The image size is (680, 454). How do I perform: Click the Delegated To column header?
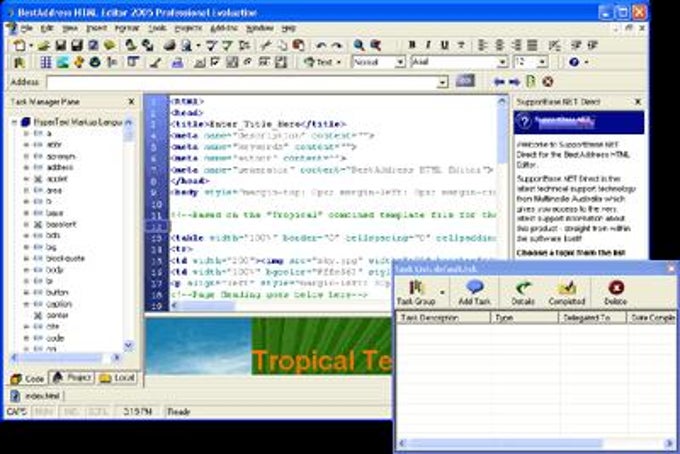point(592,318)
